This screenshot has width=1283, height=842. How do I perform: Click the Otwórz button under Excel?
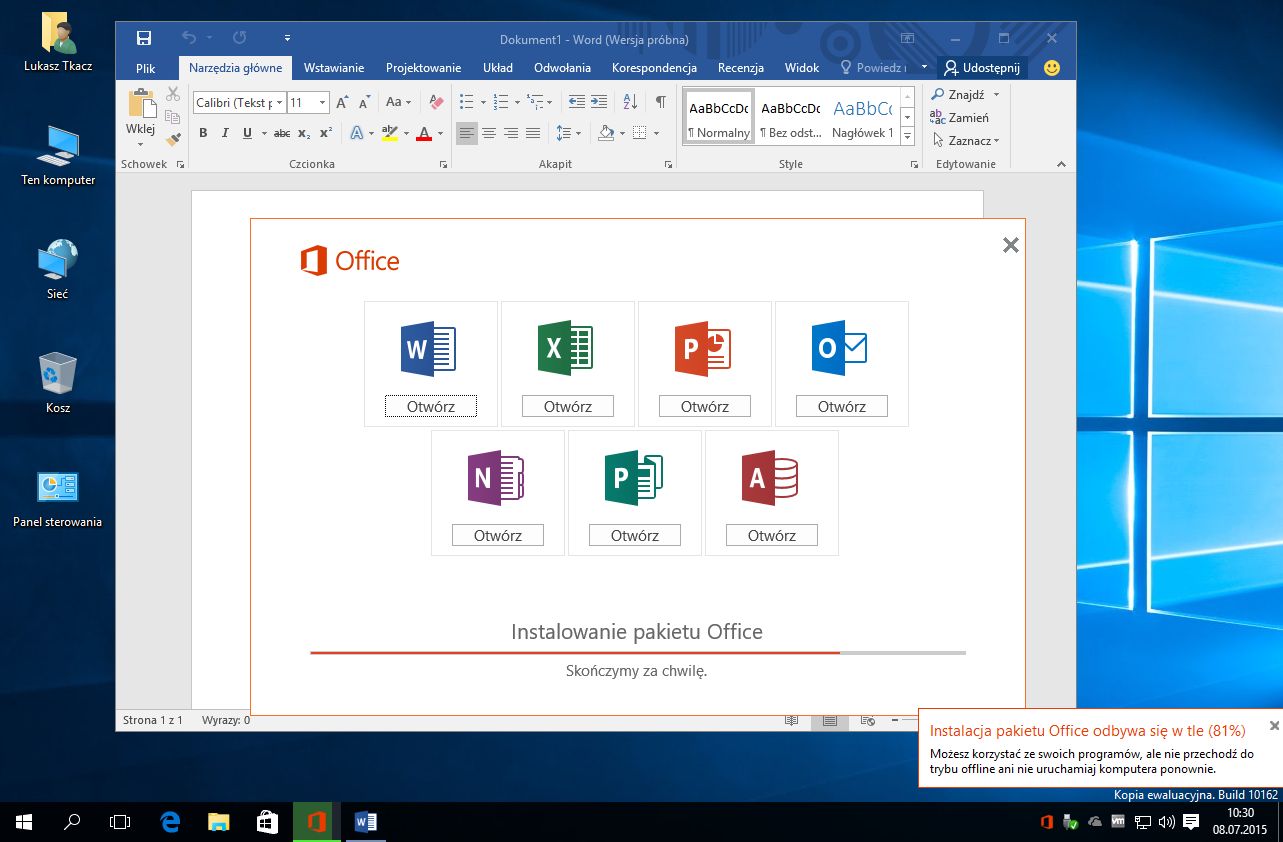568,407
